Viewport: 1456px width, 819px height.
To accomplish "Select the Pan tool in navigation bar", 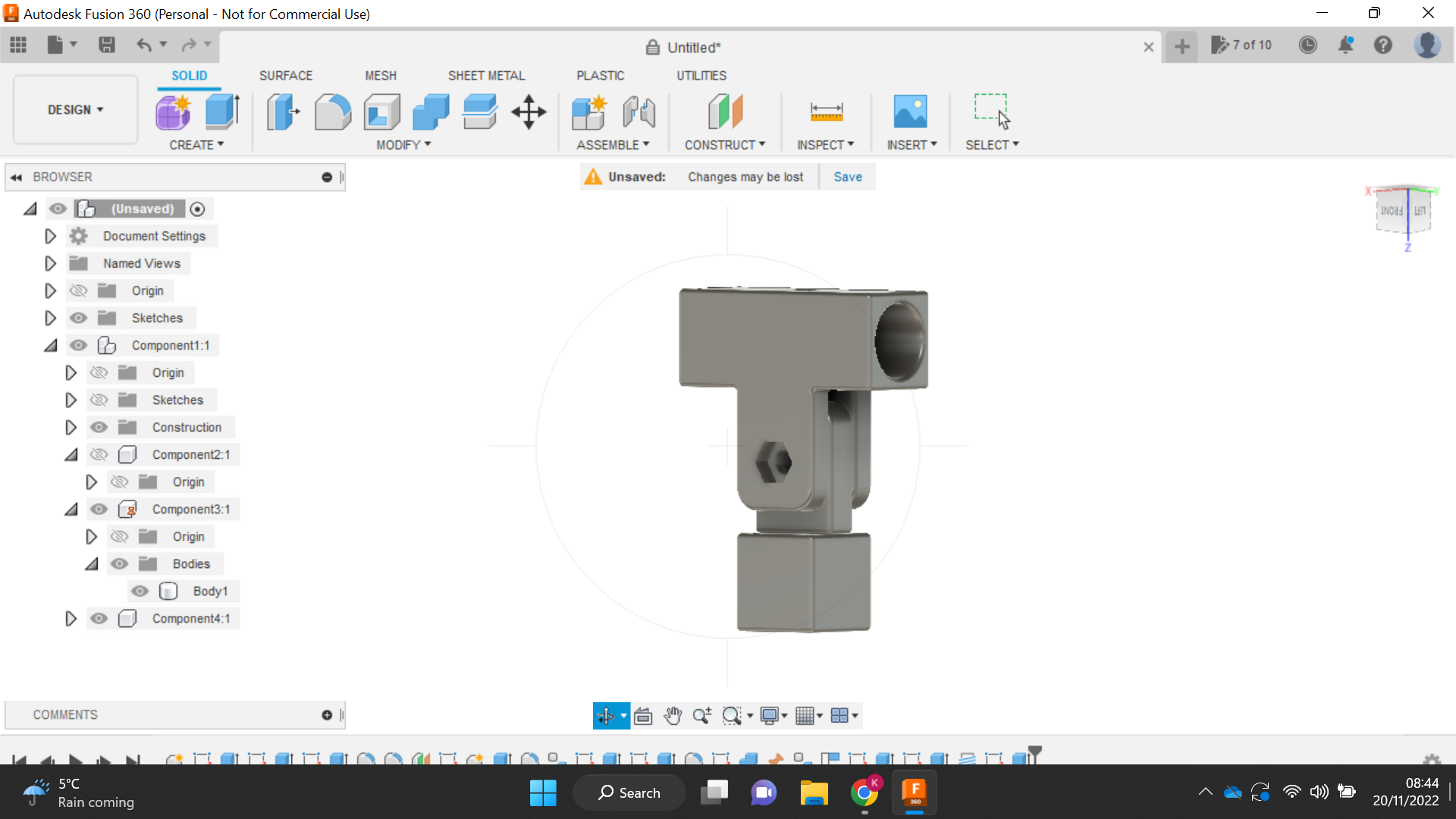I will (x=673, y=715).
